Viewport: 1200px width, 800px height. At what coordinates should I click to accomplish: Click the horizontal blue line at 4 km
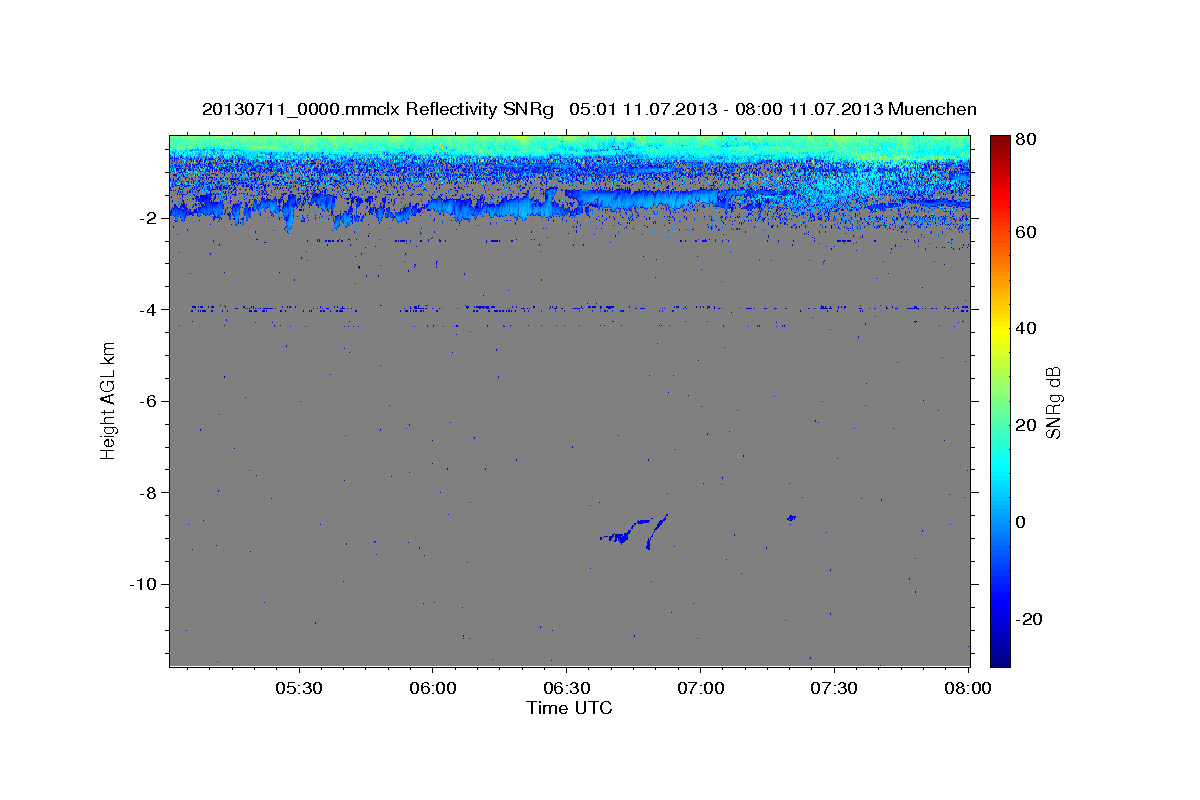pyautogui.click(x=580, y=308)
